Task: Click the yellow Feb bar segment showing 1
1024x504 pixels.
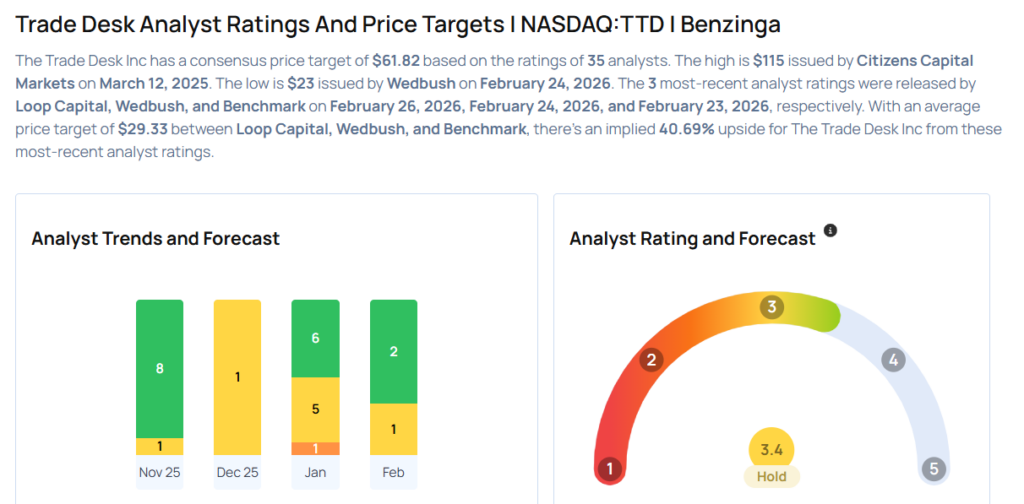Action: (x=394, y=429)
